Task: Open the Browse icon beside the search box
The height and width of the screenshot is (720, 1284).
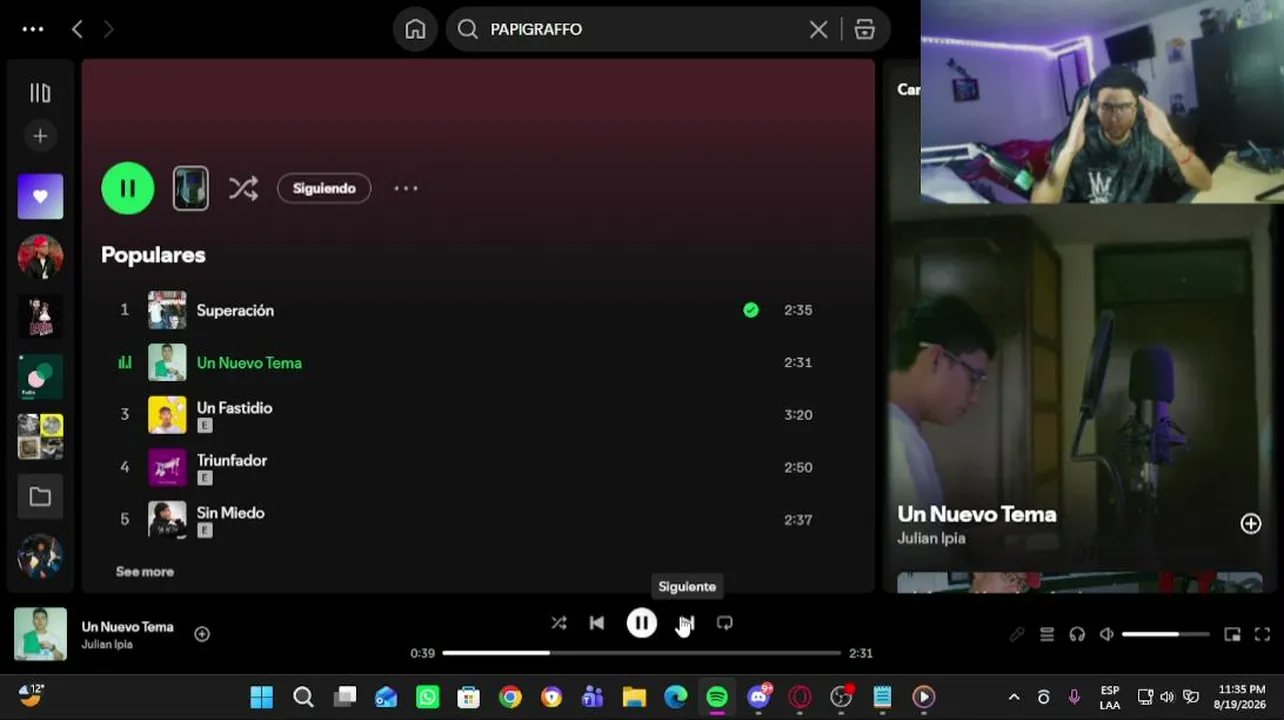Action: click(865, 29)
